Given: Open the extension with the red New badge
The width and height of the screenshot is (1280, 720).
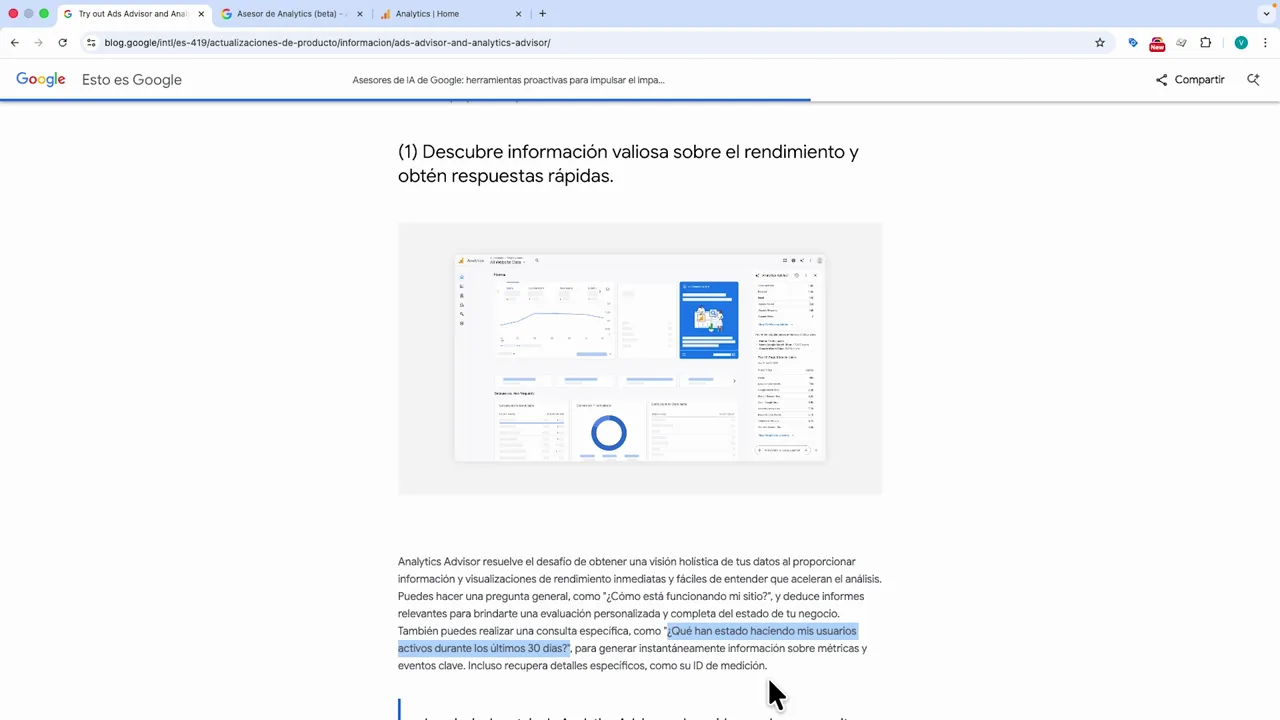Looking at the screenshot, I should [x=1157, y=43].
